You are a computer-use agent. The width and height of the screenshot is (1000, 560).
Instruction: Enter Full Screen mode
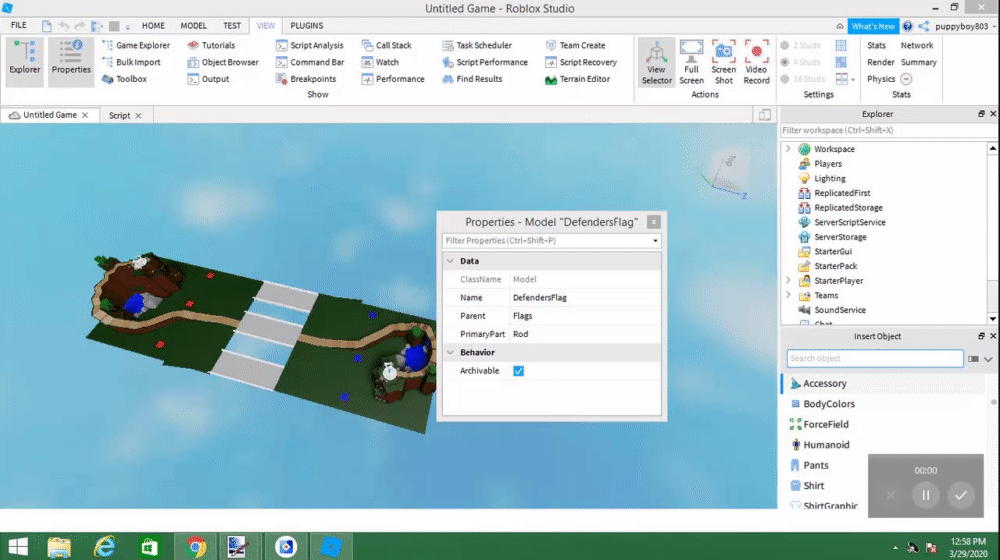point(691,62)
